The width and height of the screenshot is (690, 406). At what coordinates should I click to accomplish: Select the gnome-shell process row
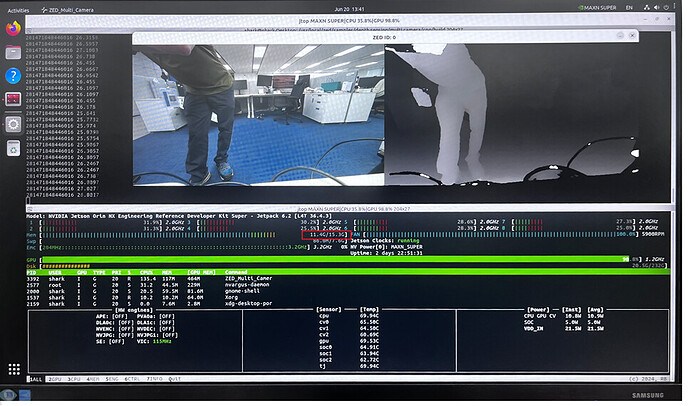click(348, 291)
